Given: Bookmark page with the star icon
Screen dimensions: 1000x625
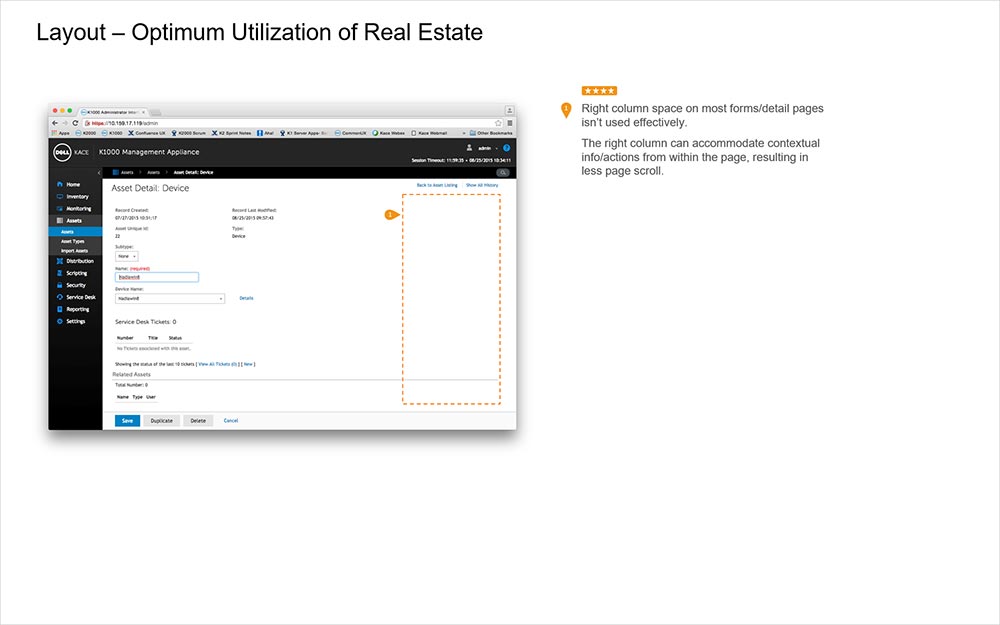Looking at the screenshot, I should 498,122.
